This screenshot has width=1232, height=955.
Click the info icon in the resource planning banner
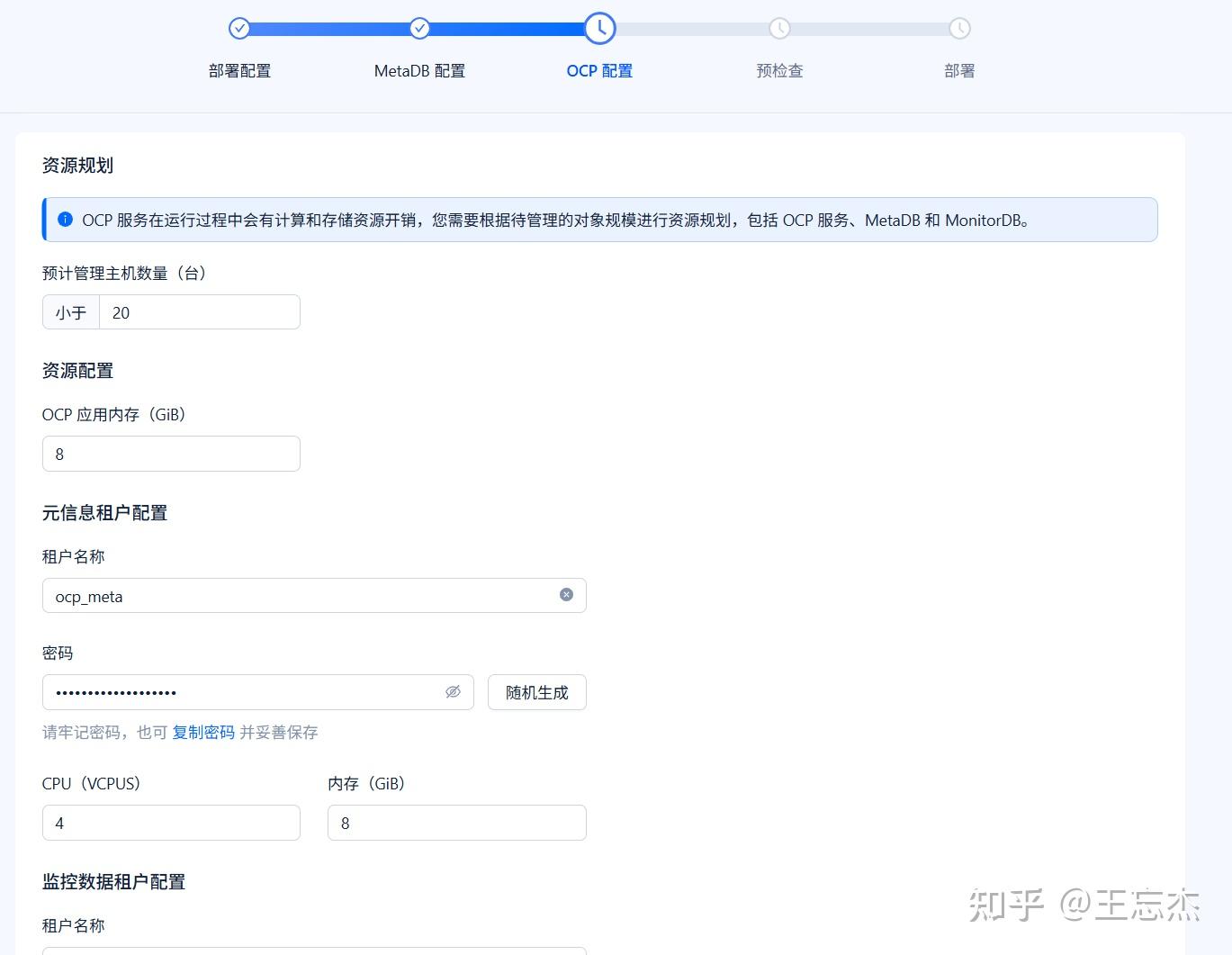(x=65, y=219)
